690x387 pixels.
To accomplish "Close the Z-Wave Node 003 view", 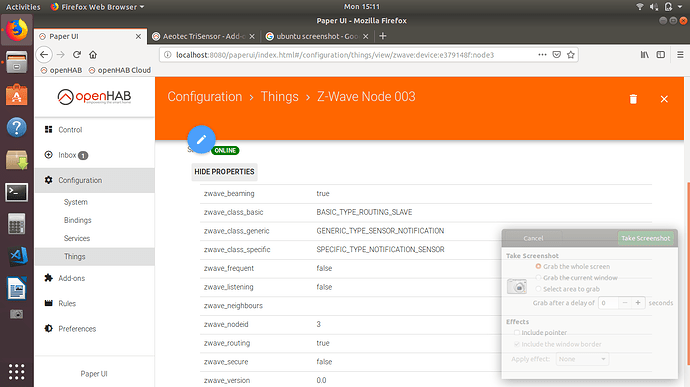I will (x=664, y=99).
